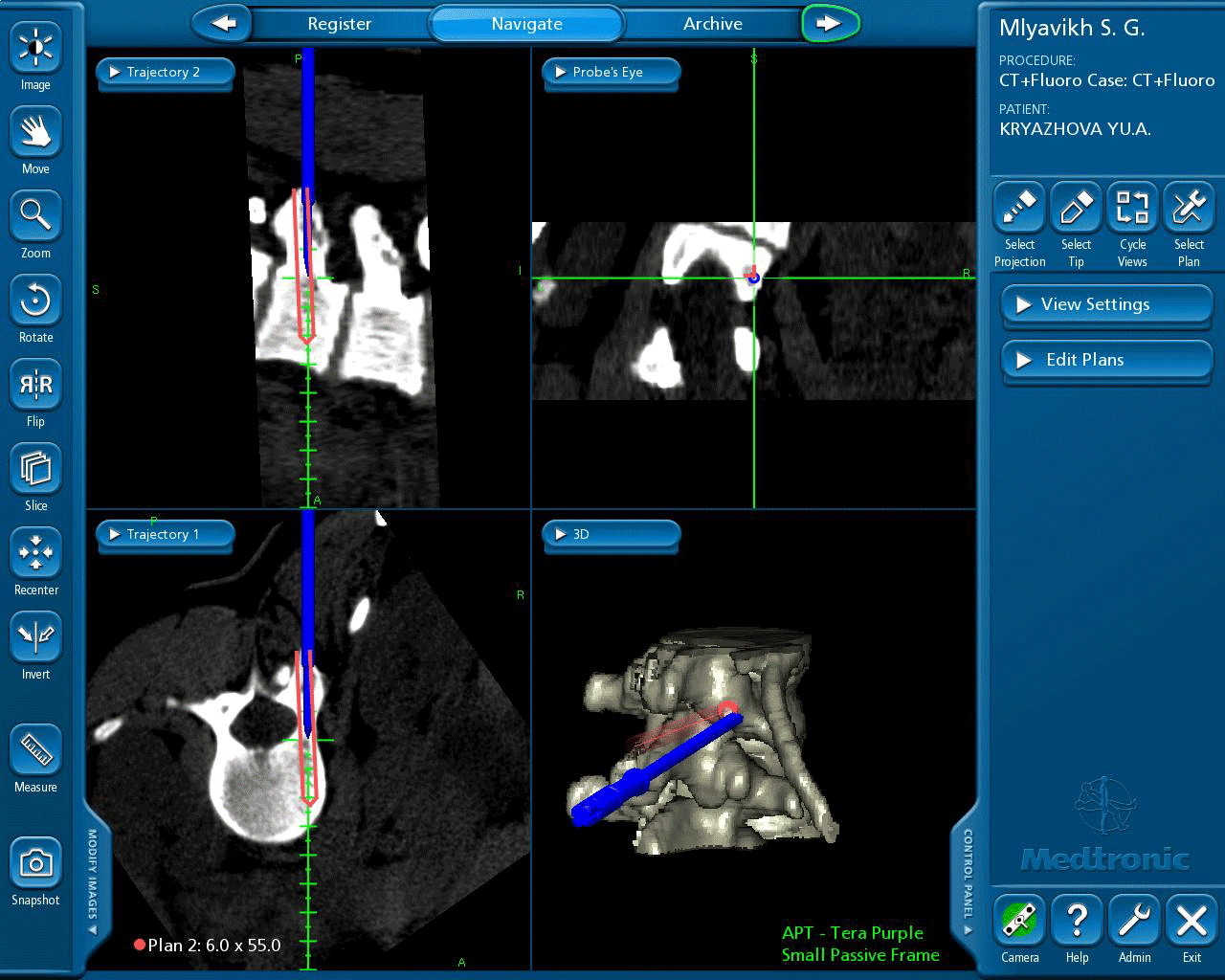1225x980 pixels.
Task: Expand the 3D view menu
Action: pyautogui.click(x=612, y=535)
